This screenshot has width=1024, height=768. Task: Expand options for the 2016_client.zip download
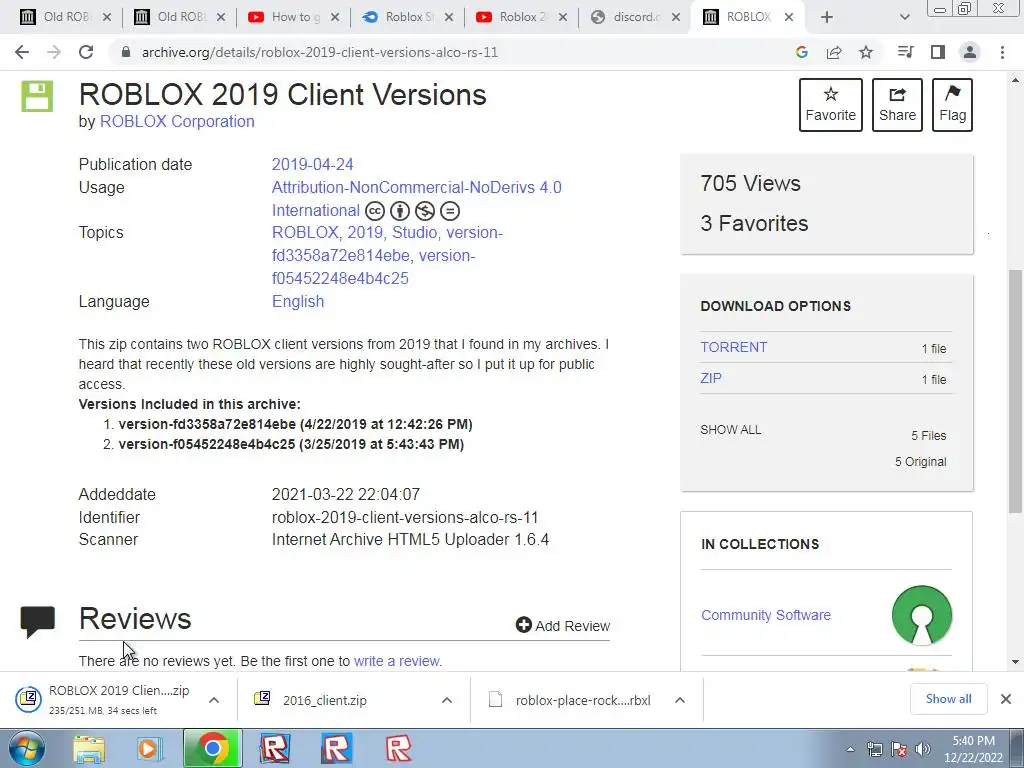(447, 700)
